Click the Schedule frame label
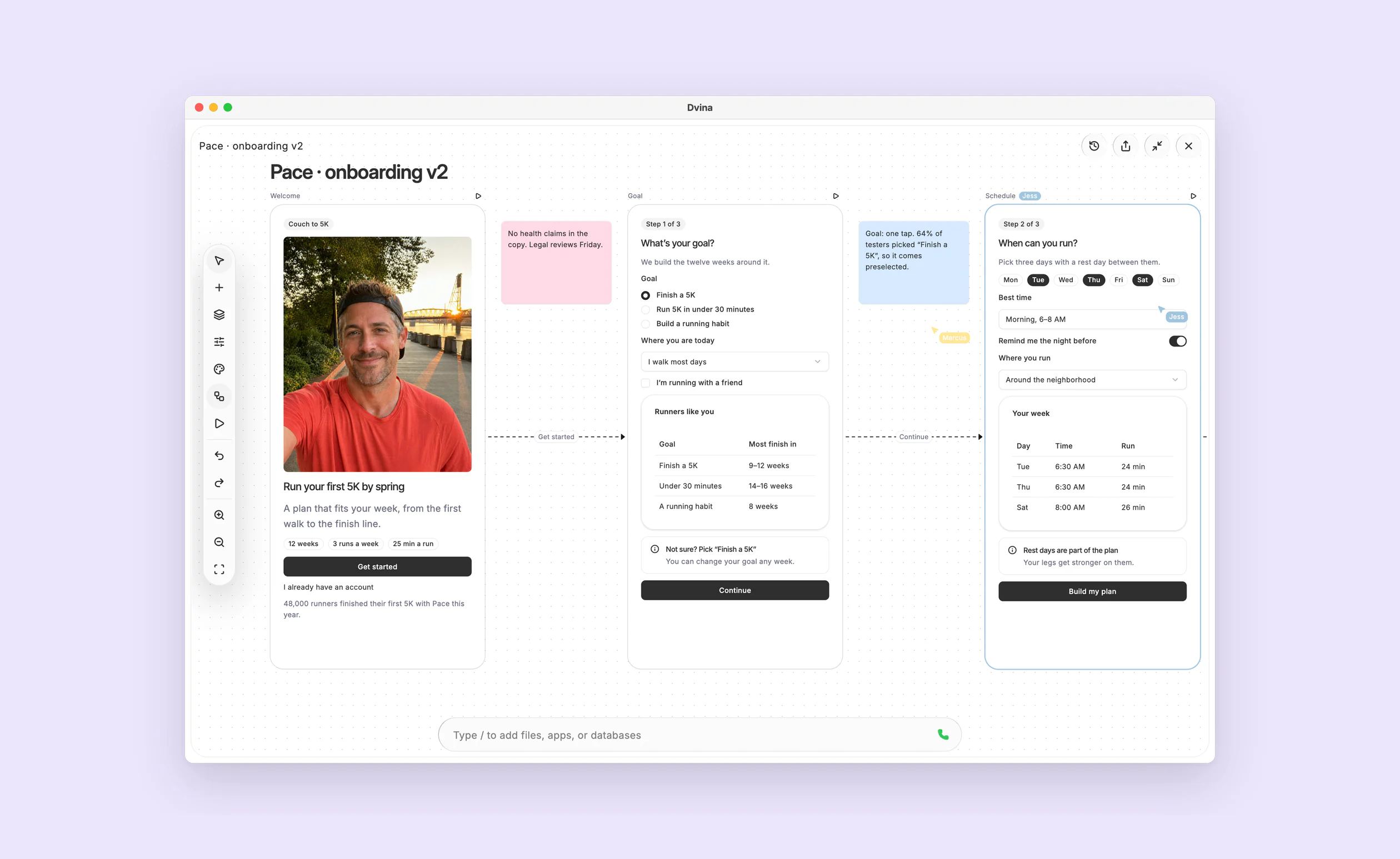 tap(1000, 196)
